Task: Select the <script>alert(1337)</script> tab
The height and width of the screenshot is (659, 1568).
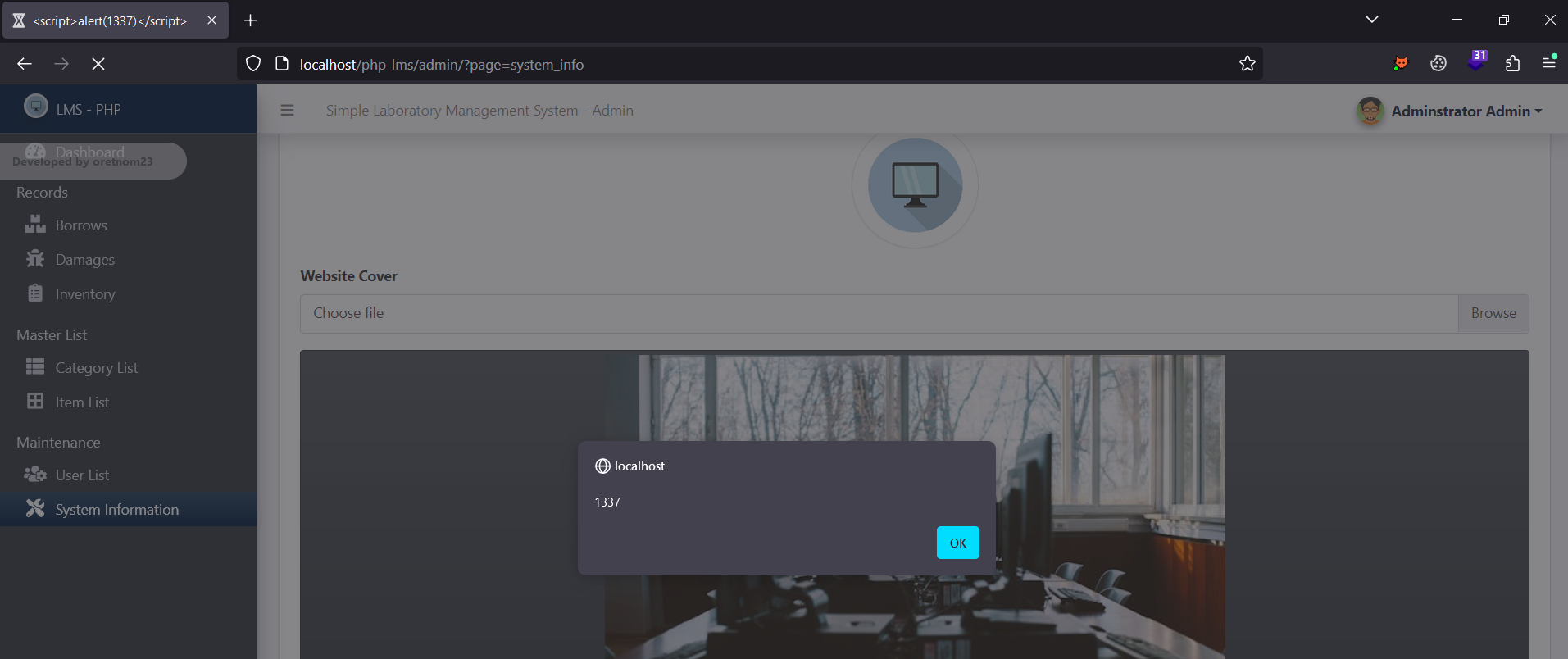Action: click(116, 20)
